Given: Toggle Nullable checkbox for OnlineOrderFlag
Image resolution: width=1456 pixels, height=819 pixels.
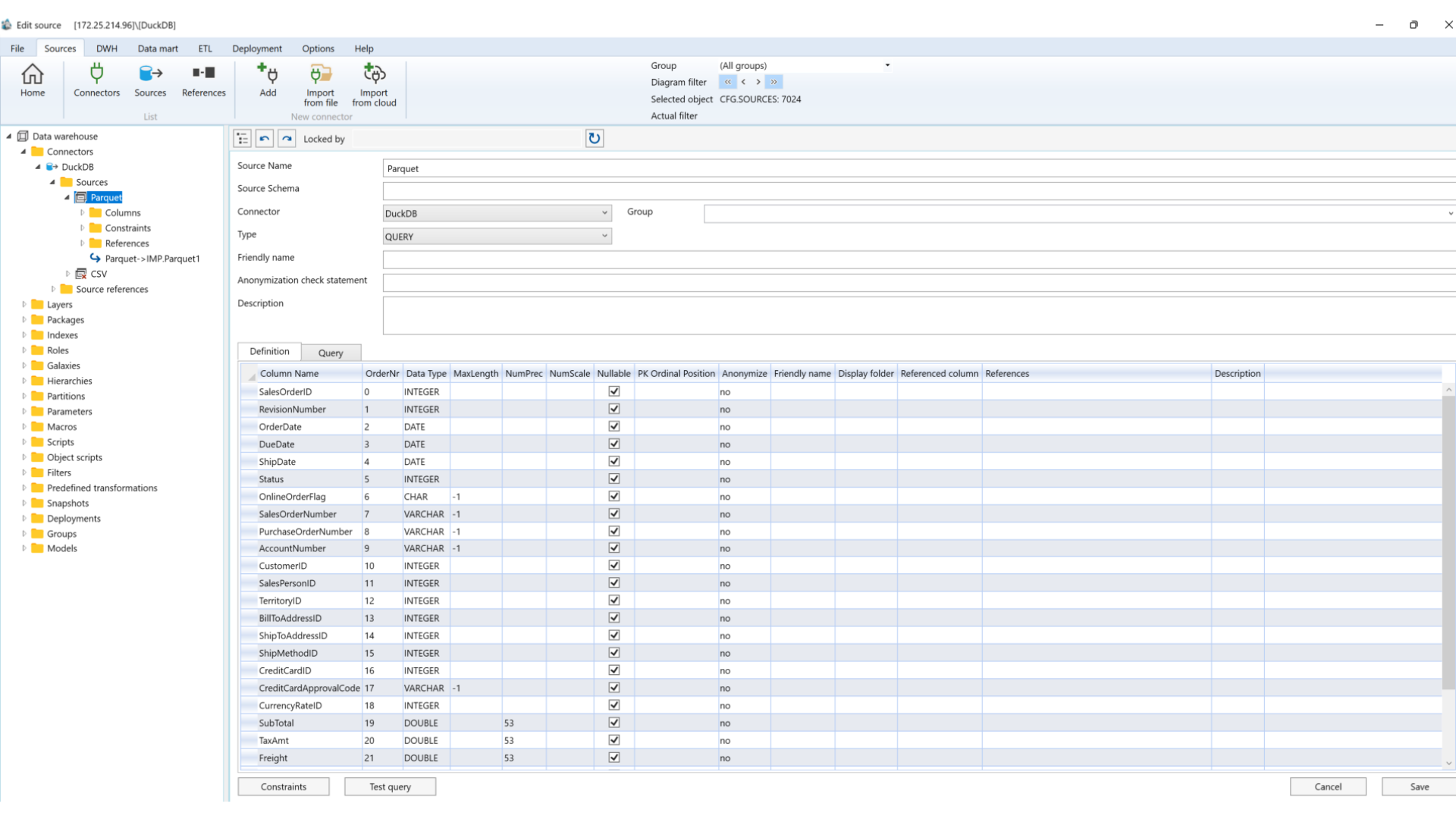Looking at the screenshot, I should click(x=614, y=496).
